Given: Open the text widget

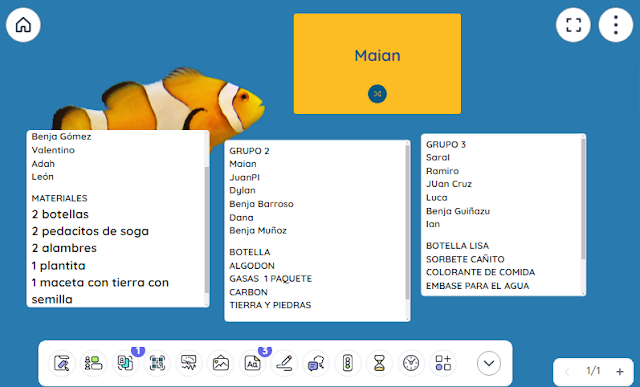Looking at the screenshot, I should click(x=253, y=363).
